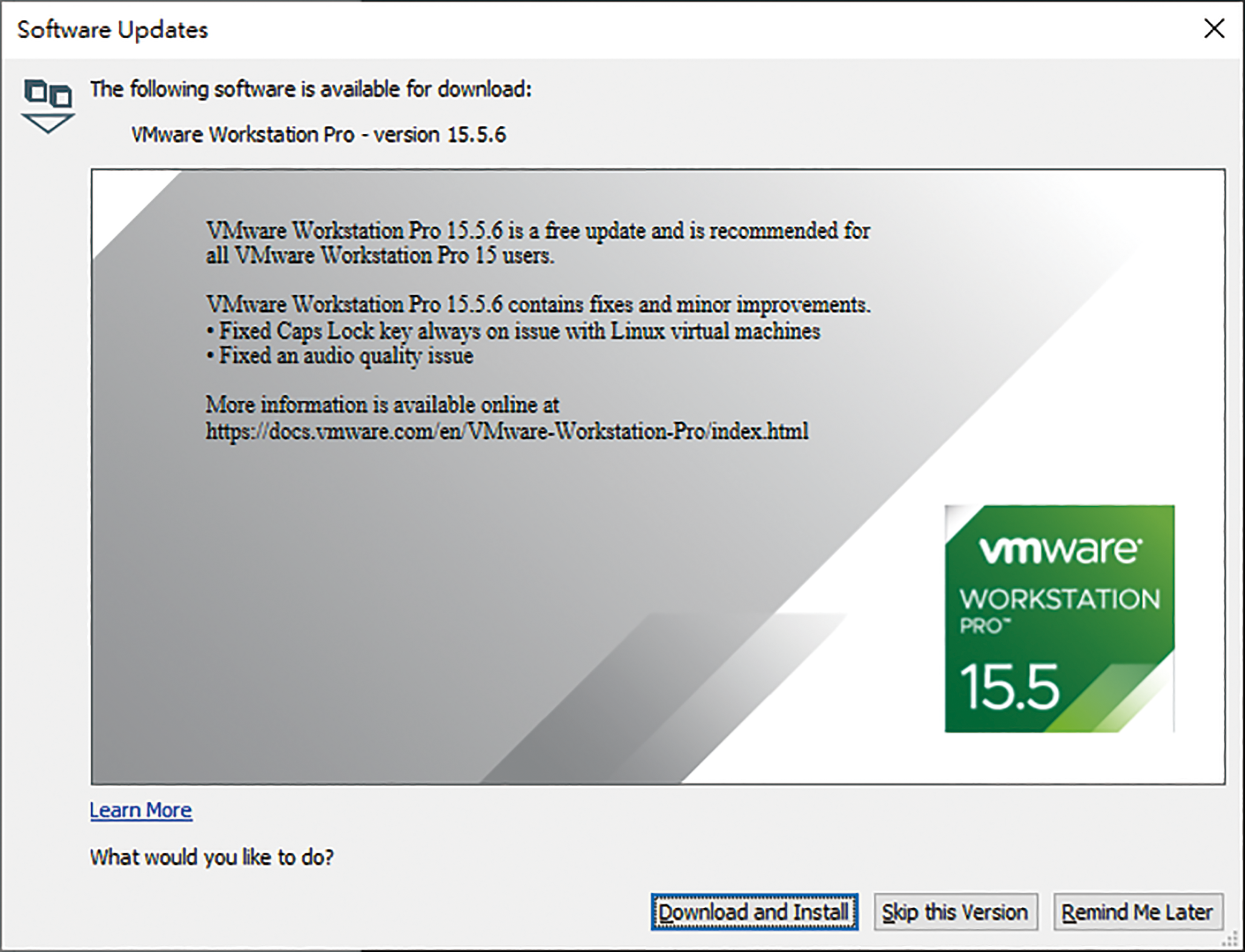Click 'What would you like to do?' text
The width and height of the screenshot is (1245, 952).
(212, 858)
